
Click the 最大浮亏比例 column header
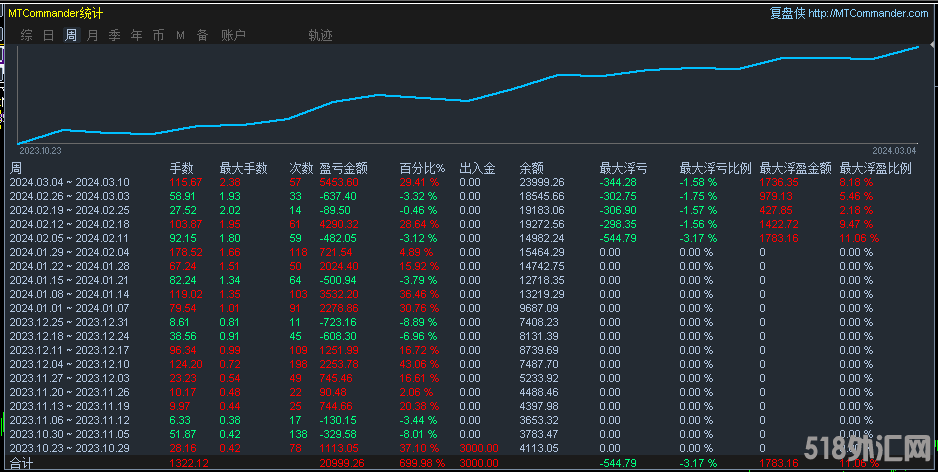coord(715,168)
